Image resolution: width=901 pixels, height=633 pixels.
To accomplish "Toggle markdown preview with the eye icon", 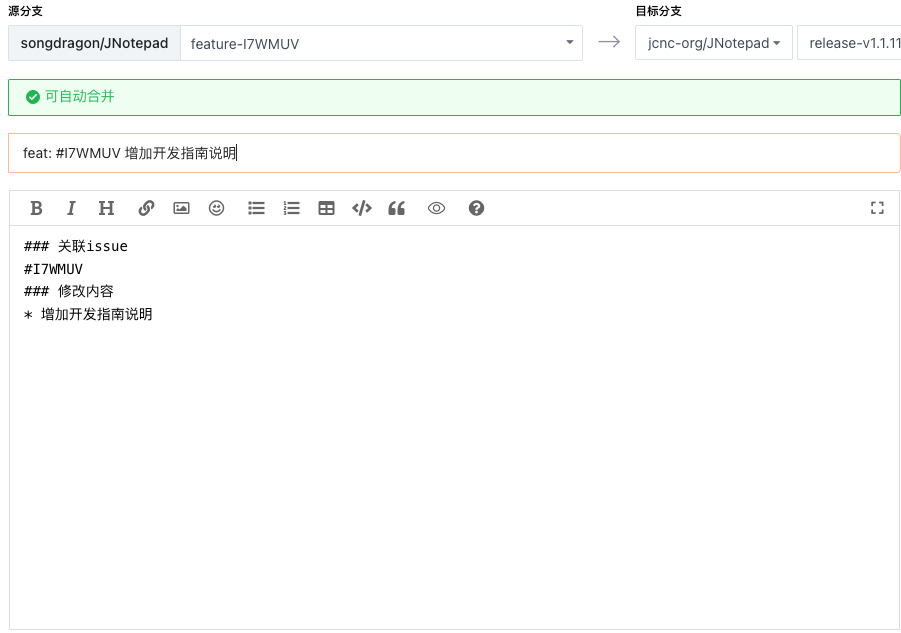I will point(436,208).
